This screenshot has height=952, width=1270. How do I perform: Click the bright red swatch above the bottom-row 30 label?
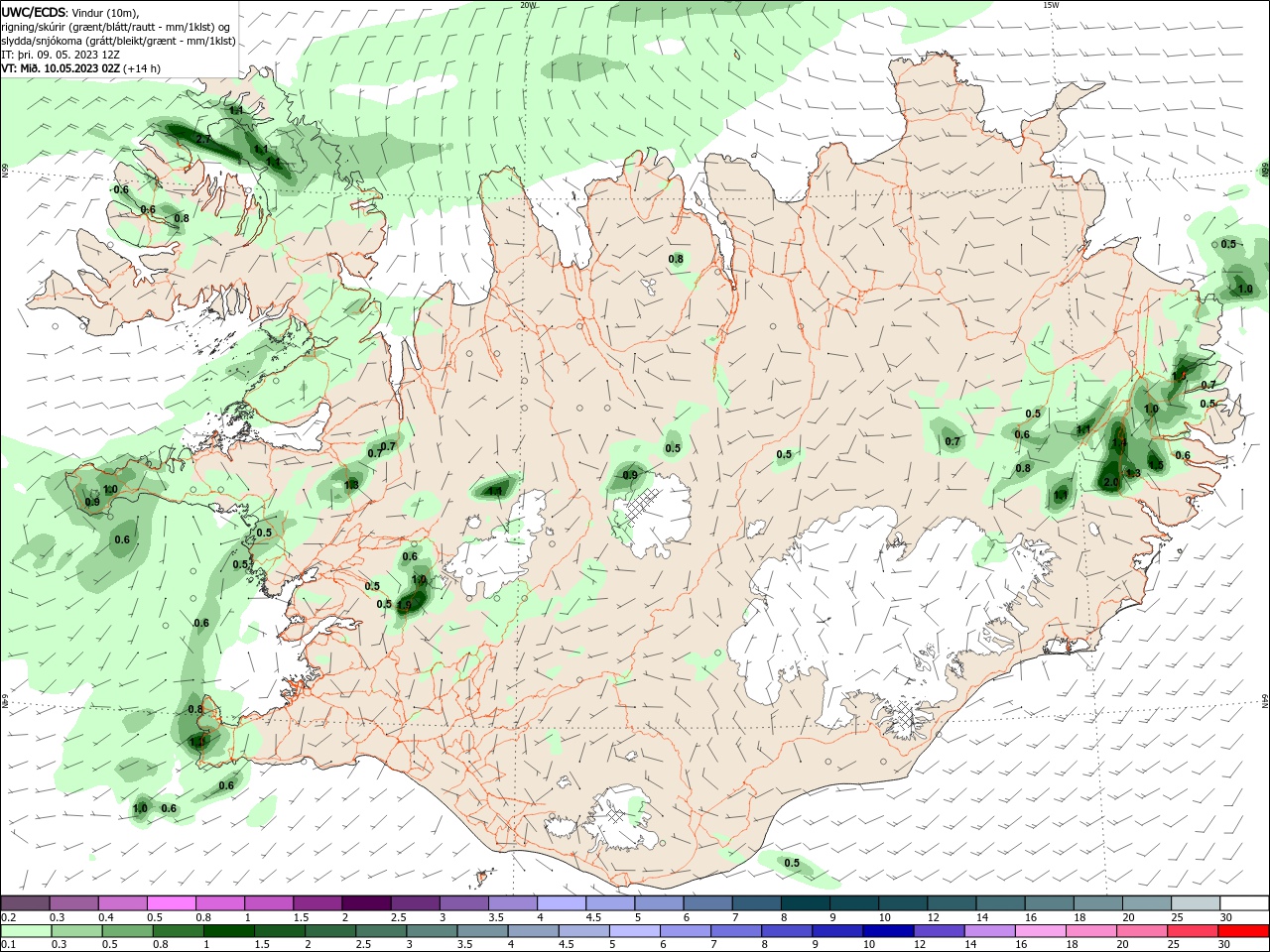pyautogui.click(x=1245, y=931)
